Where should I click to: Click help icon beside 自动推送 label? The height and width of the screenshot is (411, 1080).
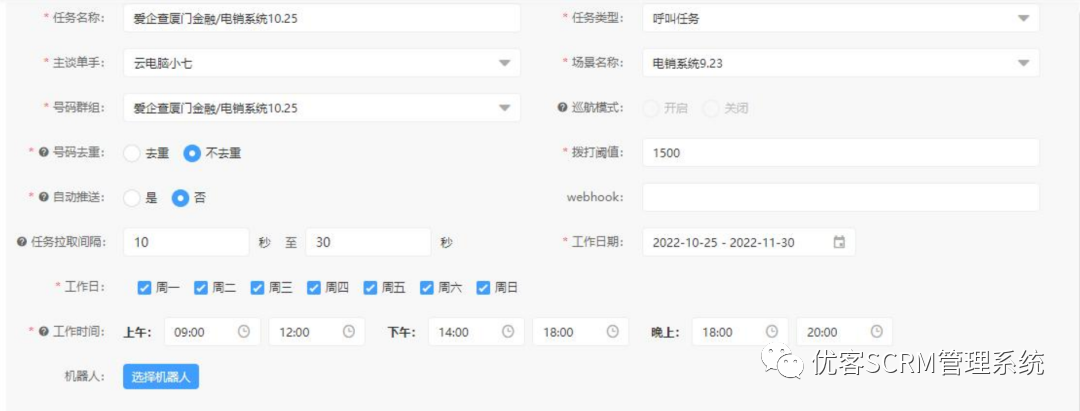[x=43, y=198]
